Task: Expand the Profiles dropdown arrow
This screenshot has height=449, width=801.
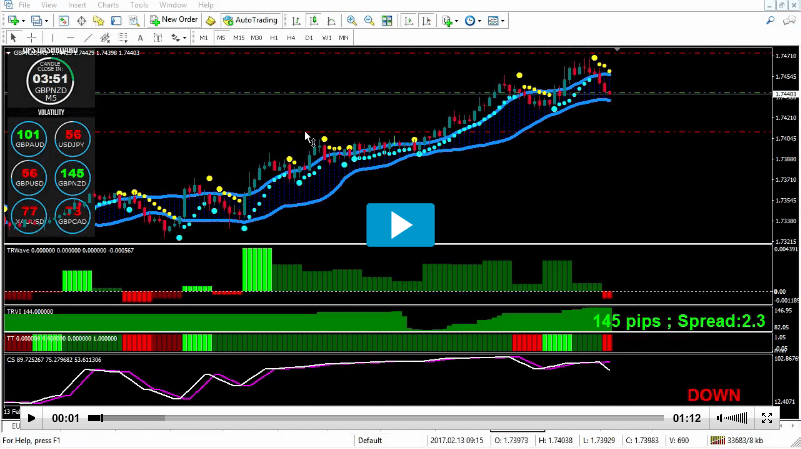Action: (x=46, y=21)
